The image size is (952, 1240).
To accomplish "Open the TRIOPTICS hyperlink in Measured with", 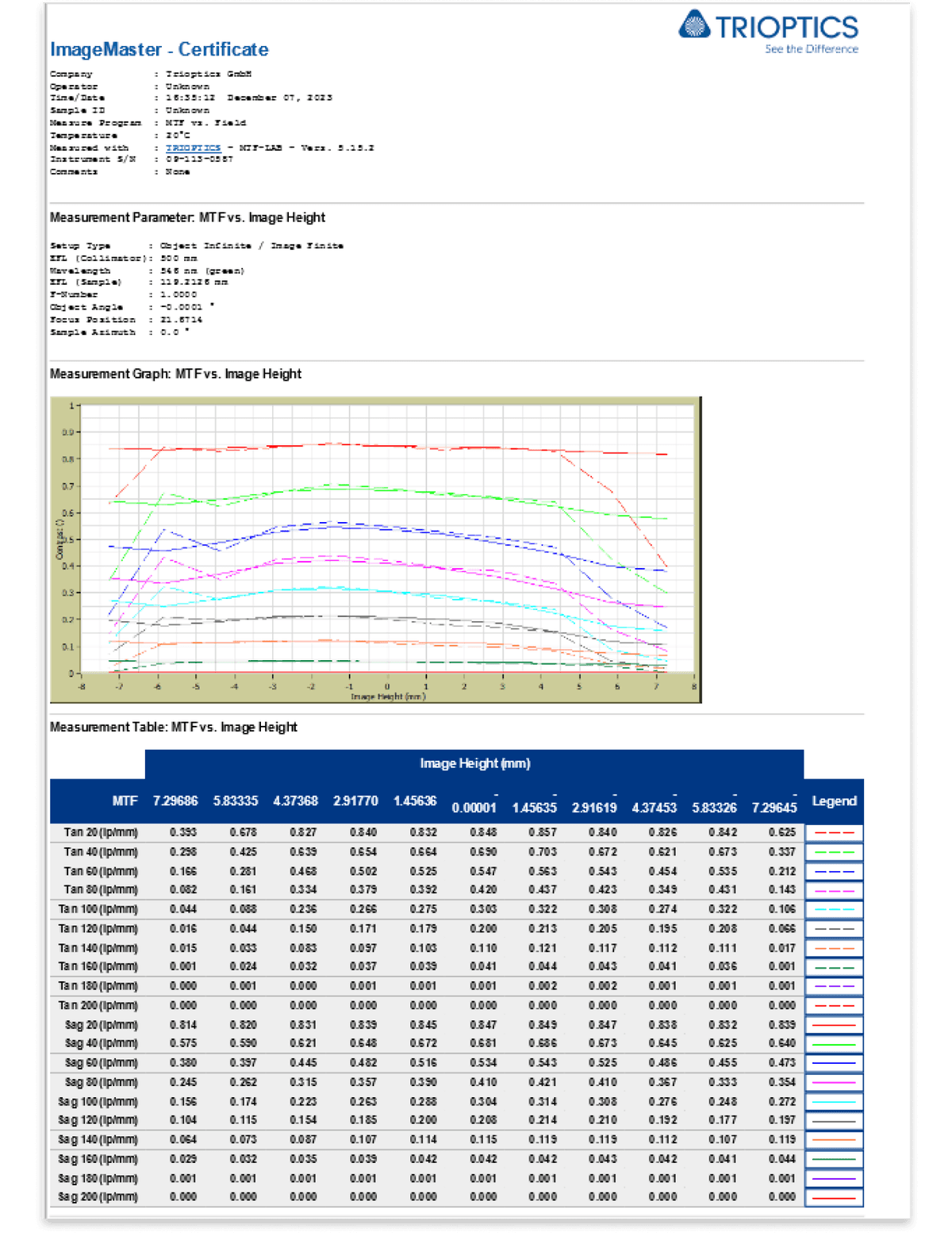I will tap(193, 148).
